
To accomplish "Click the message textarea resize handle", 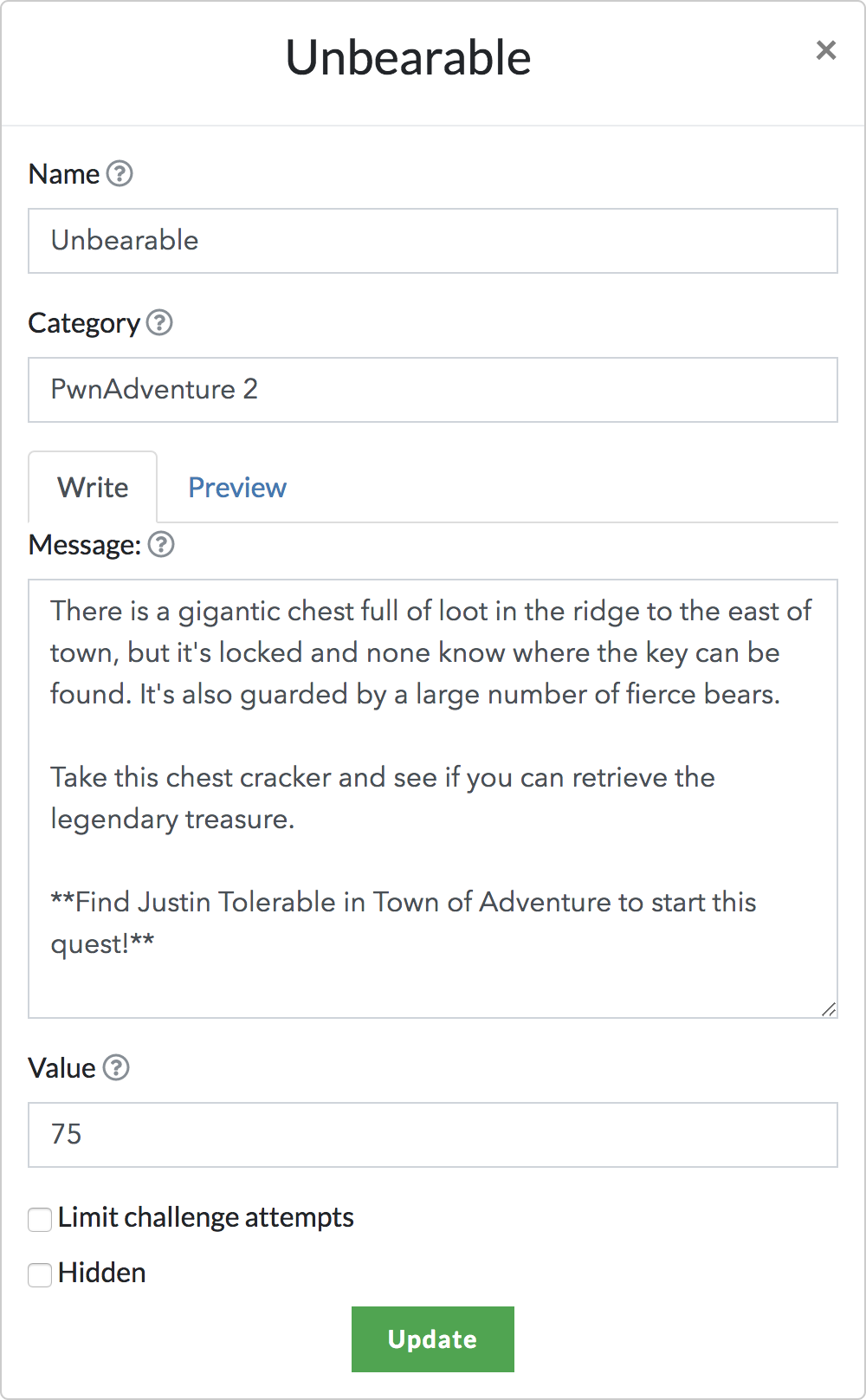I will click(829, 1009).
